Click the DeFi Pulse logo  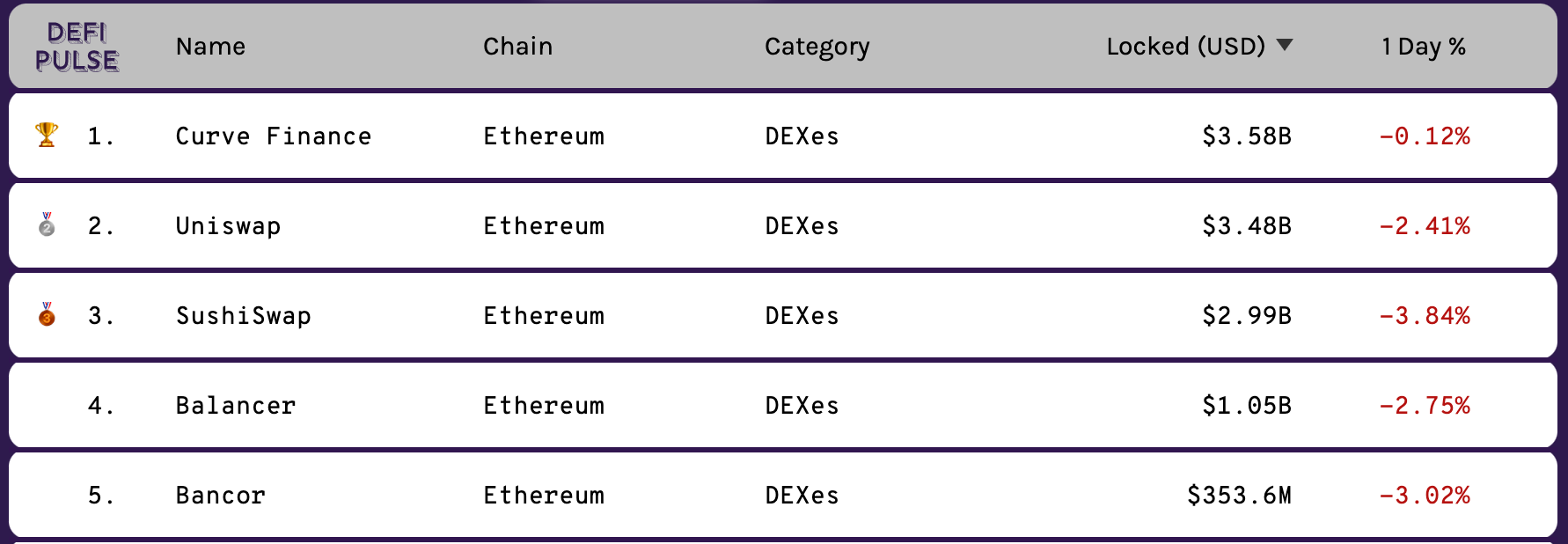tap(77, 47)
